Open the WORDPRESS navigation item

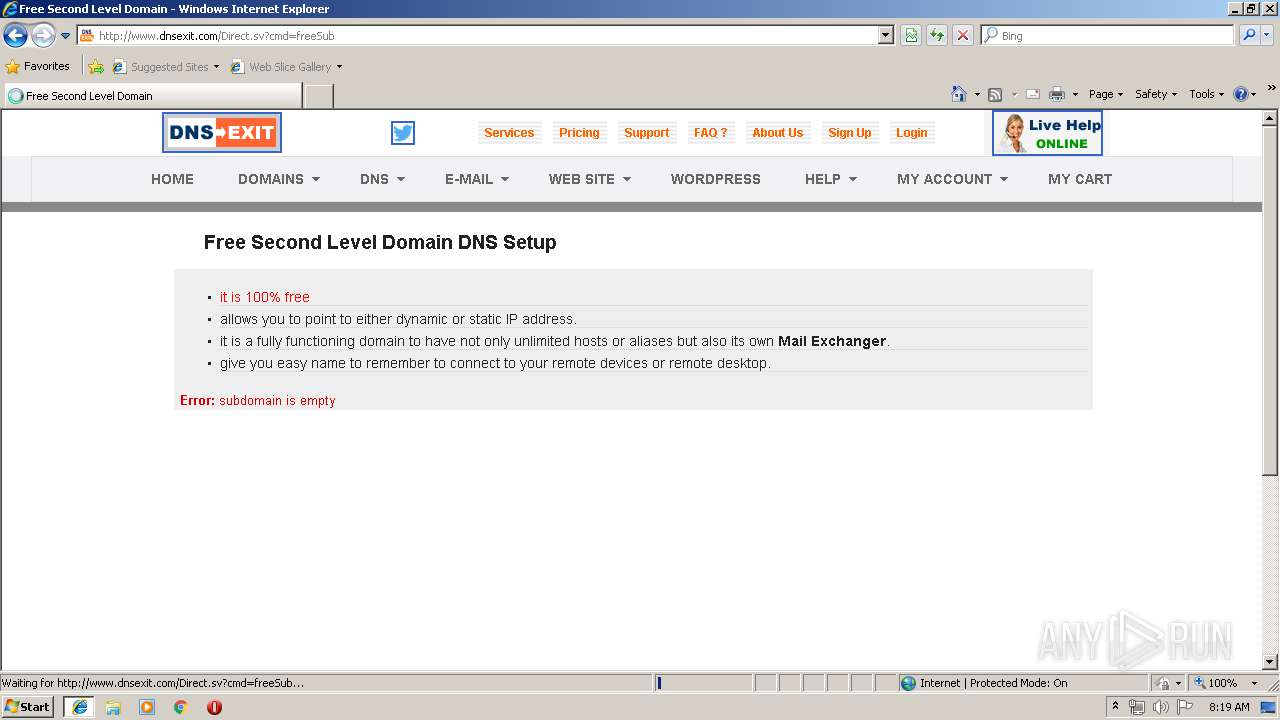pyautogui.click(x=716, y=179)
